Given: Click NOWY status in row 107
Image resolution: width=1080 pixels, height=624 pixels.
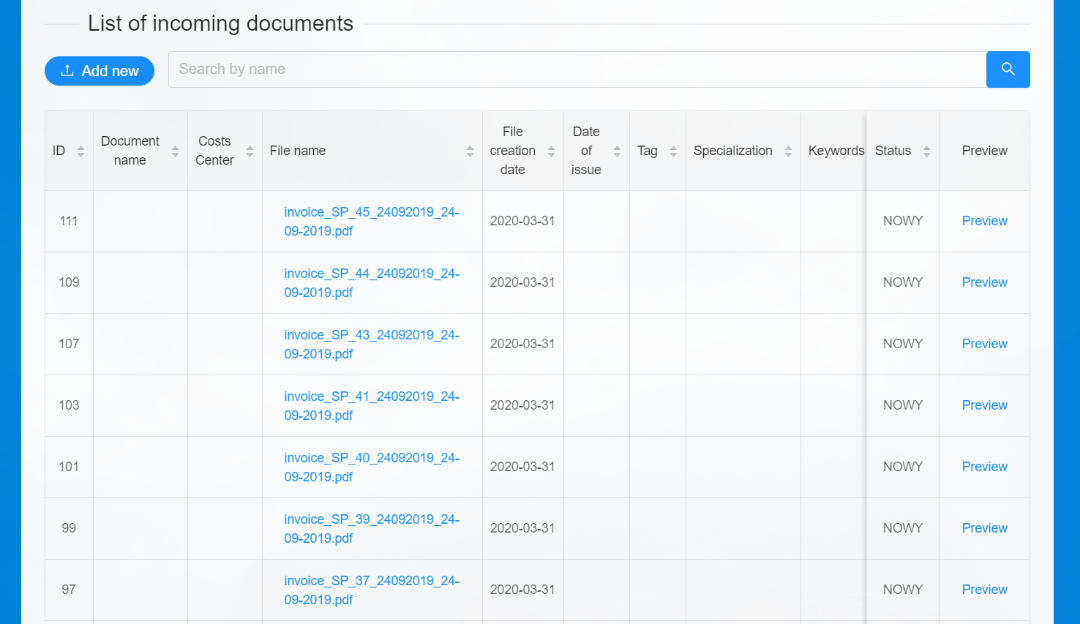Looking at the screenshot, I should pyautogui.click(x=903, y=344).
